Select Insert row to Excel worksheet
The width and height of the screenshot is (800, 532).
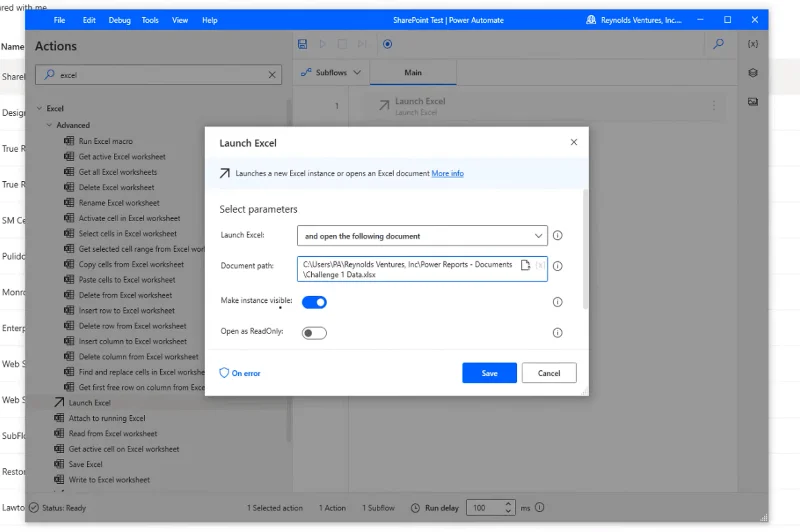click(x=127, y=310)
